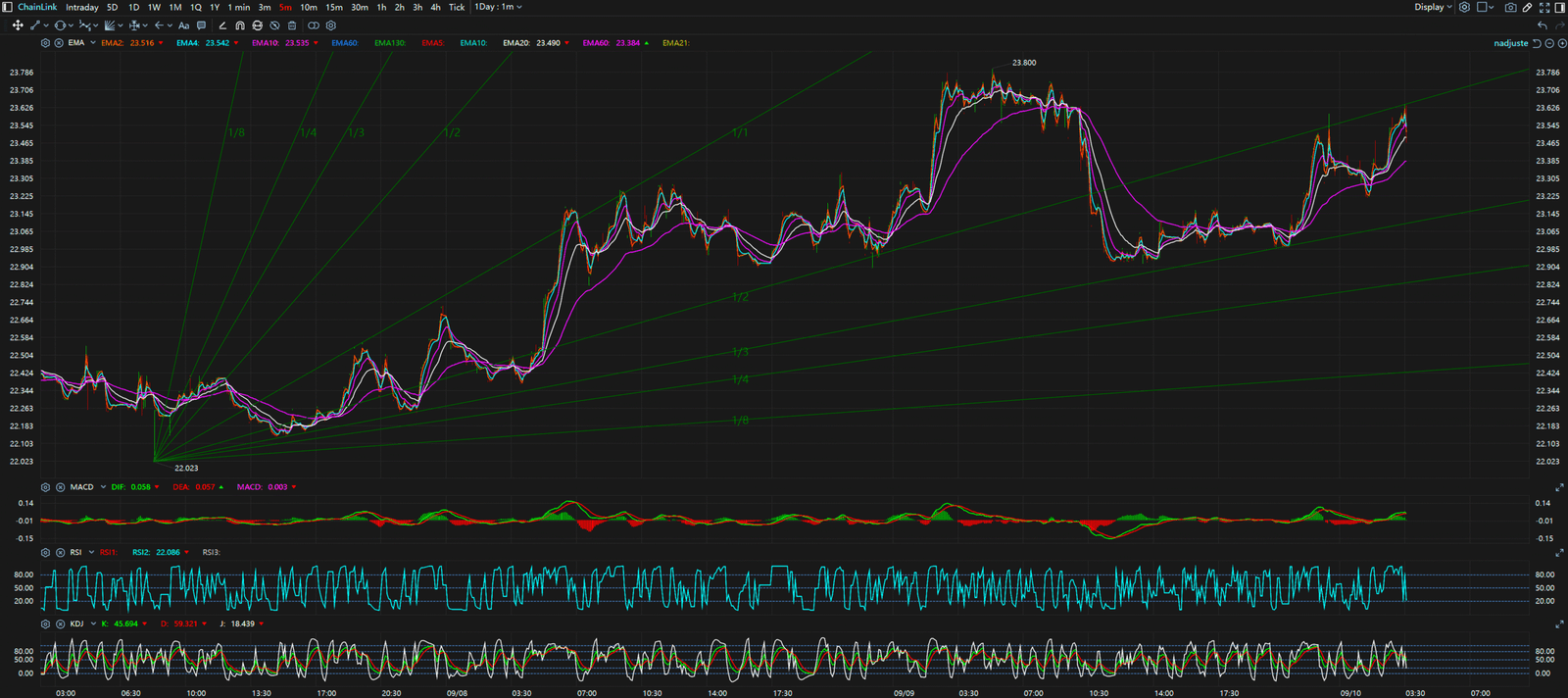This screenshot has width=1568, height=698.
Task: Enter fullscreen chart mode
Action: tap(1544, 7)
